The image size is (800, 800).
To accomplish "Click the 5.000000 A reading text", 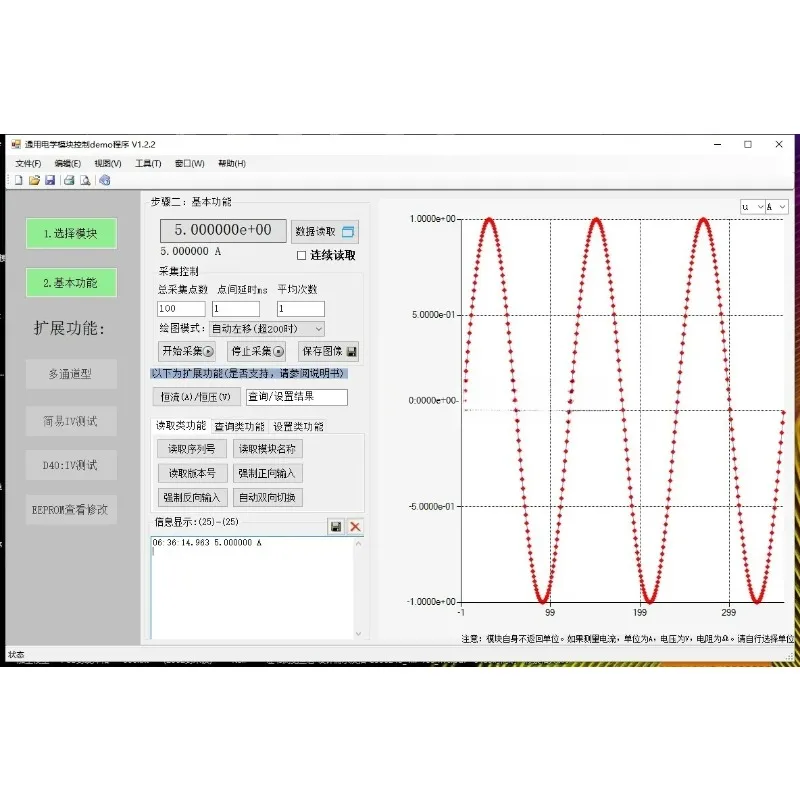I will 191,252.
